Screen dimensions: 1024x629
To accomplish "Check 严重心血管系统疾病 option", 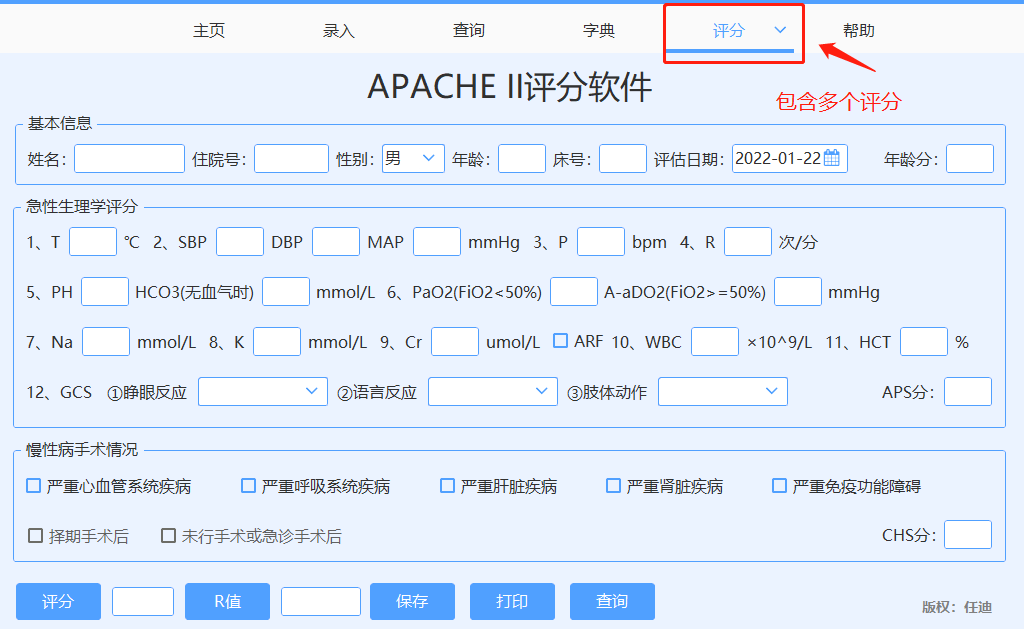I will (31, 486).
